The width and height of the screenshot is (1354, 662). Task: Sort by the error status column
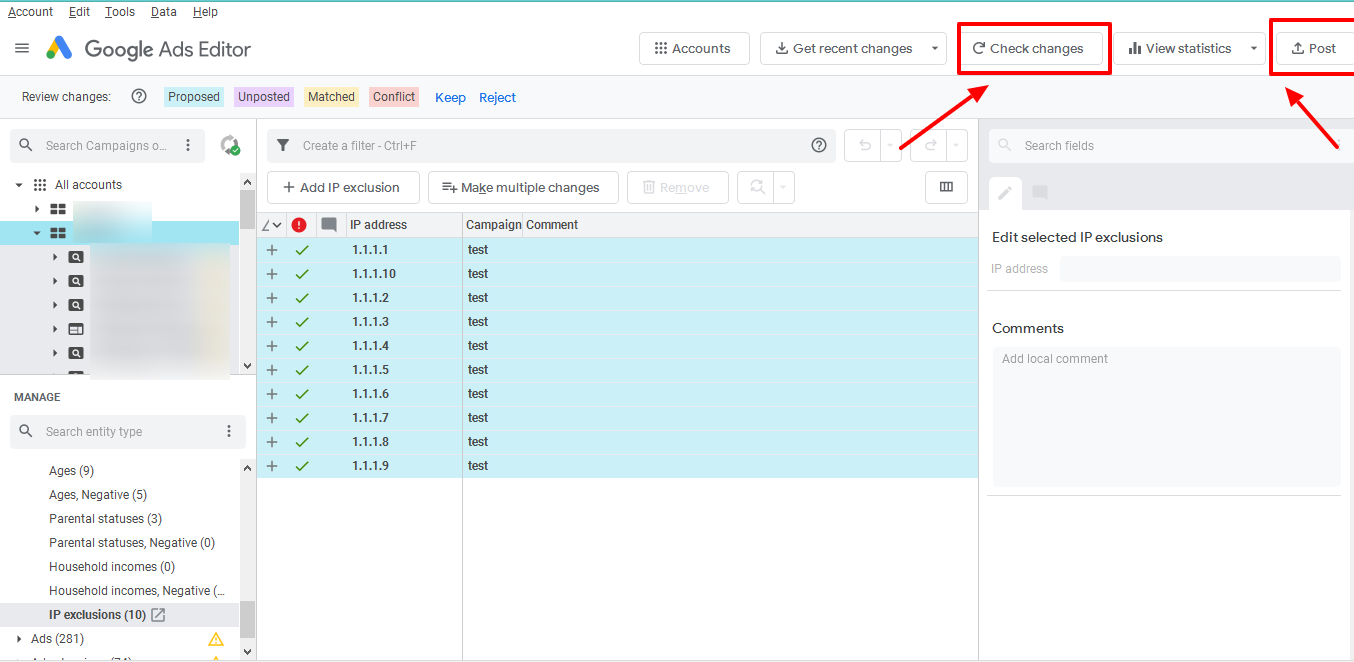click(x=299, y=225)
